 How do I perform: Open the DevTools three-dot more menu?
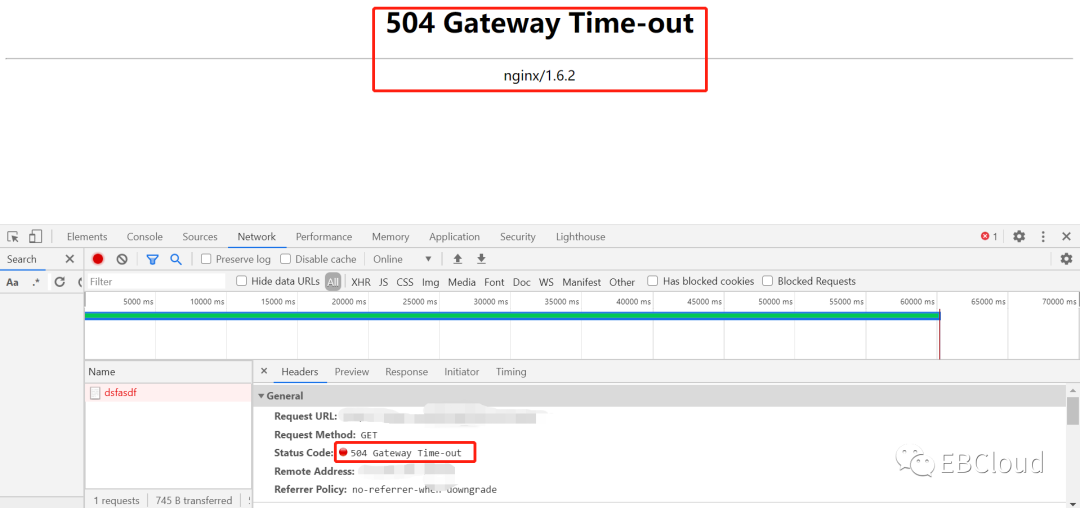(1043, 237)
